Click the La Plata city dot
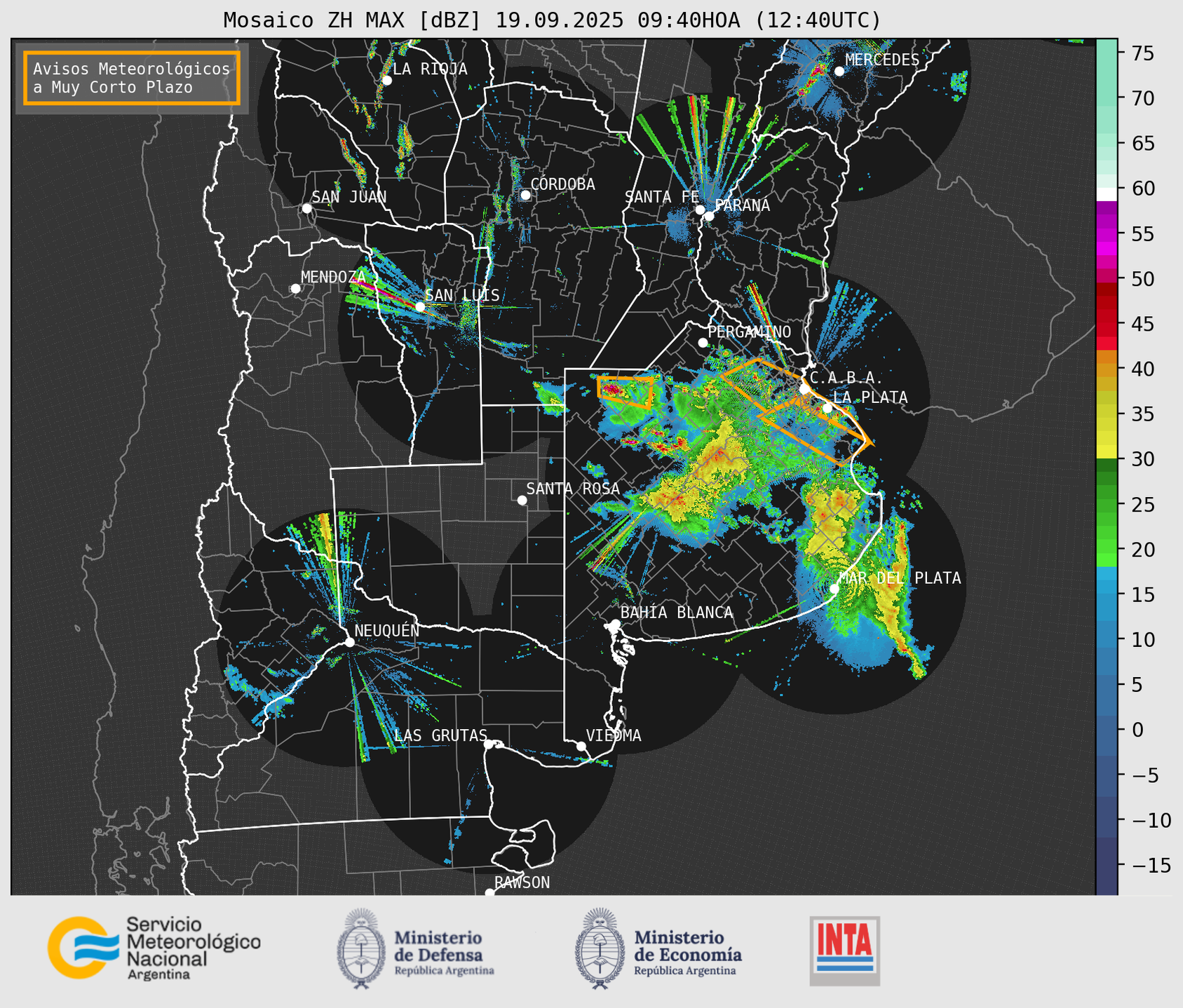Image resolution: width=1183 pixels, height=1008 pixels. 827,408
